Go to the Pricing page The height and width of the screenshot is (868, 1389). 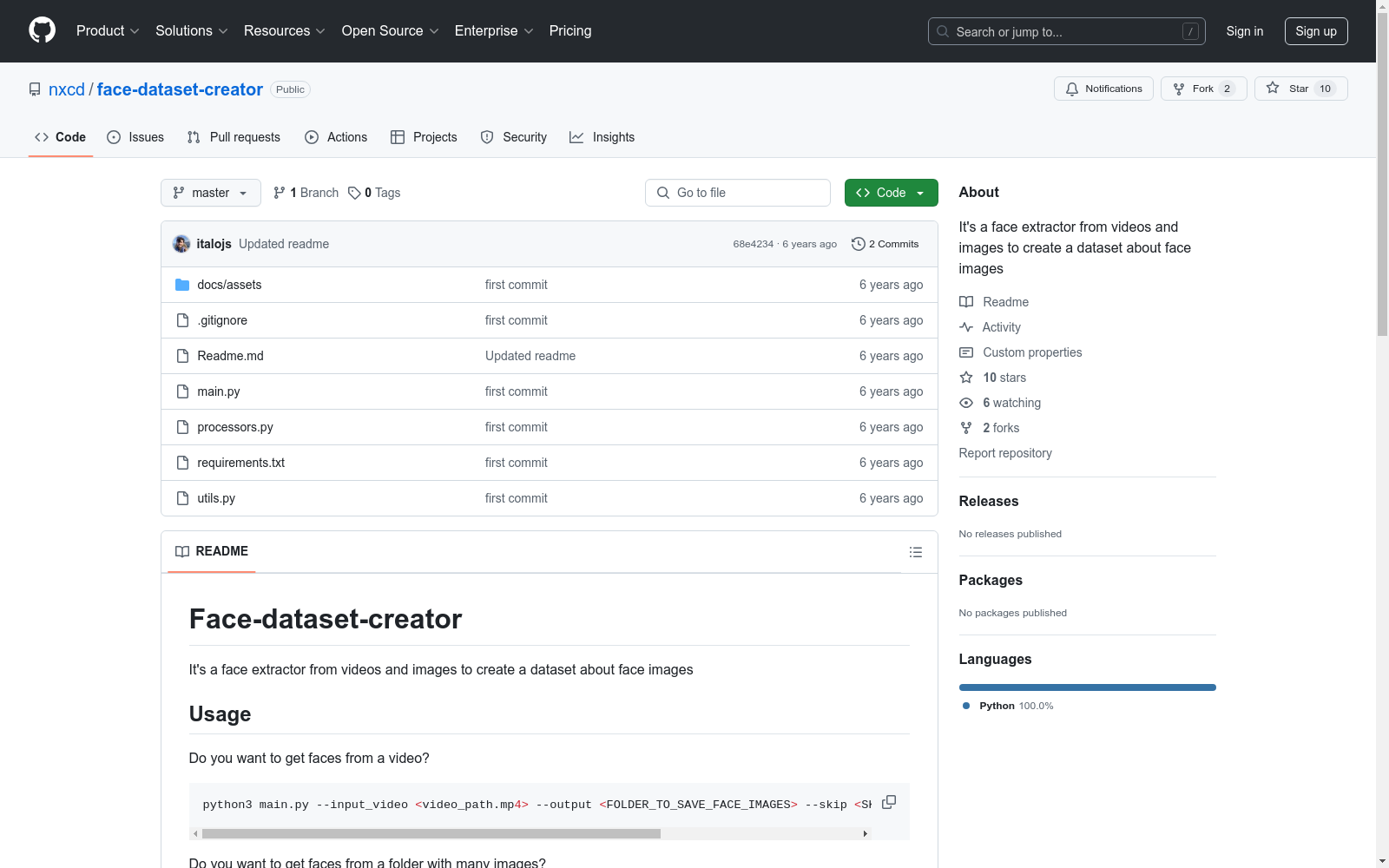[x=570, y=30]
